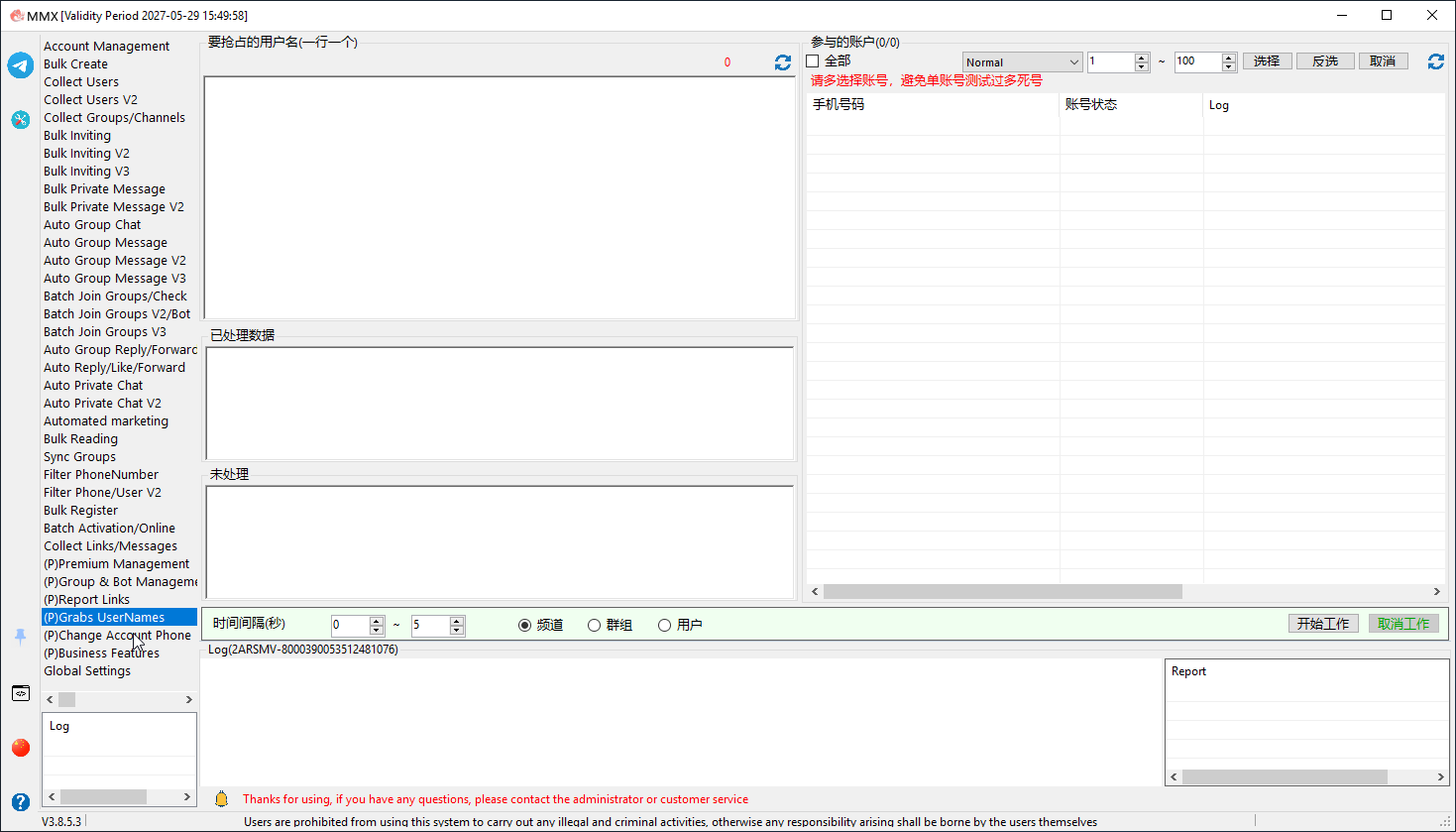This screenshot has height=832, width=1456.
Task: Open the Normal account status dropdown
Action: click(x=1022, y=61)
